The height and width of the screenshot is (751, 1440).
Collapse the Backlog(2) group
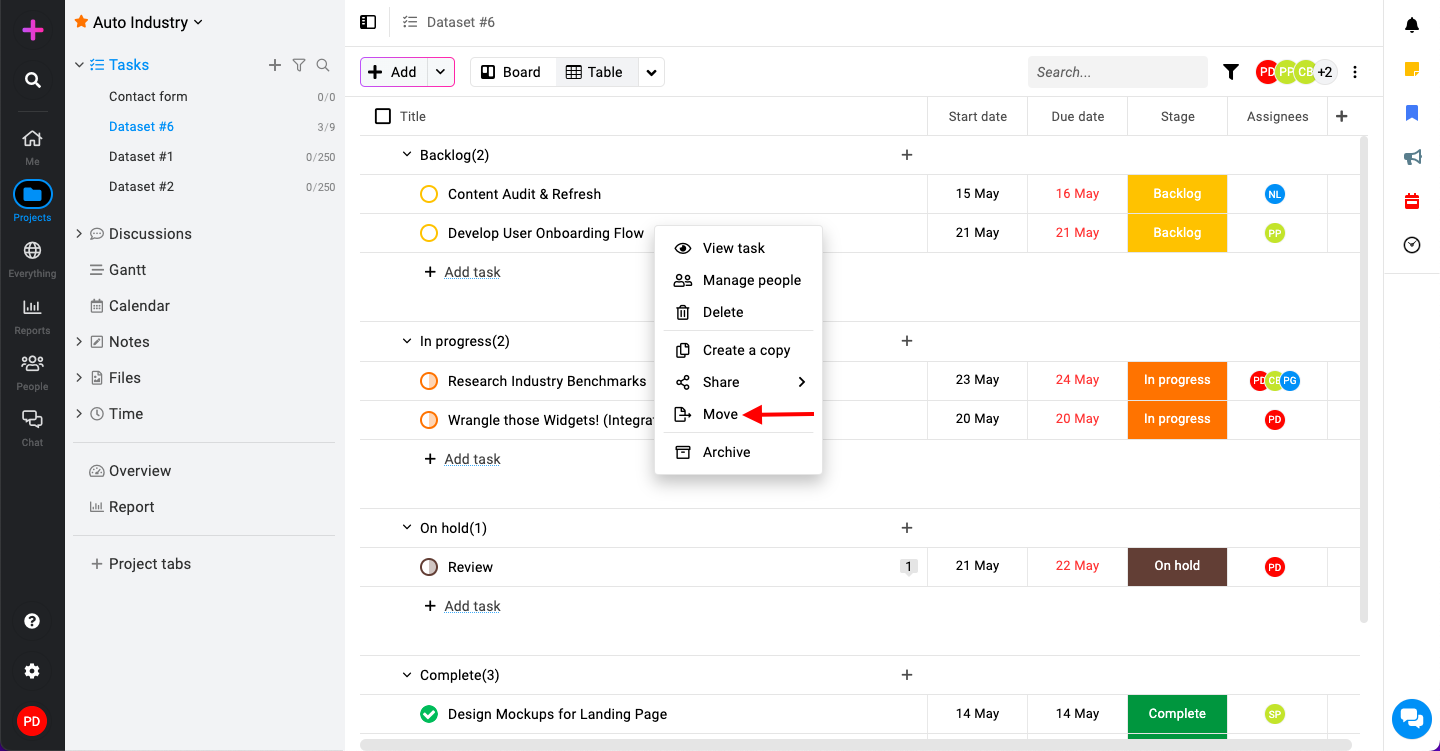tap(407, 155)
